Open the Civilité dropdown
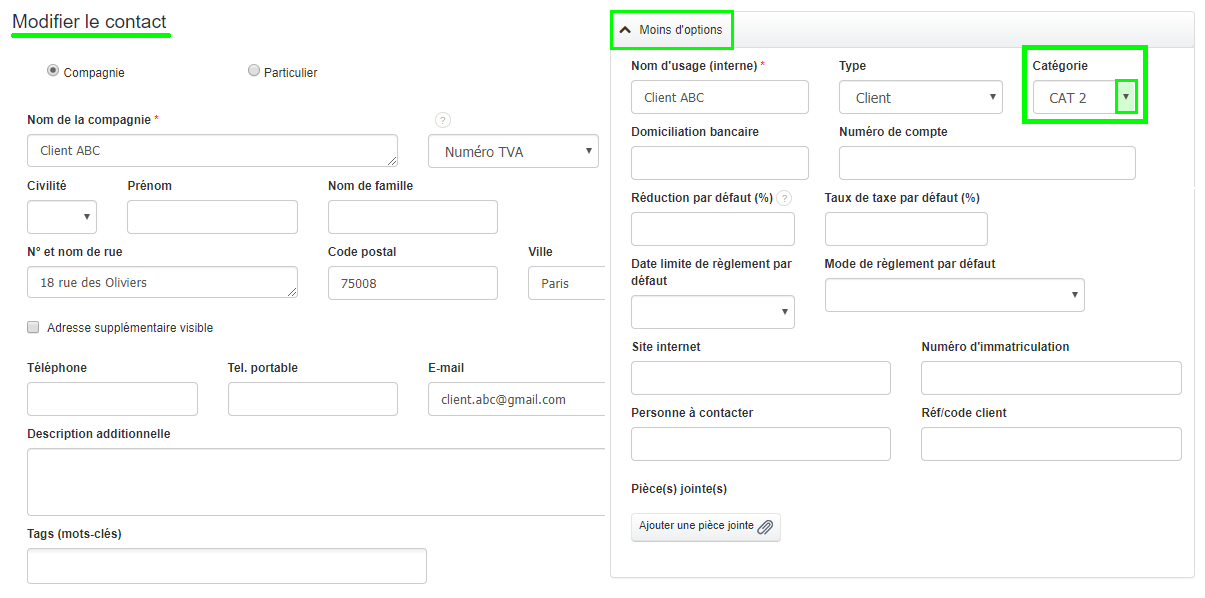The image size is (1205, 598). [x=62, y=217]
